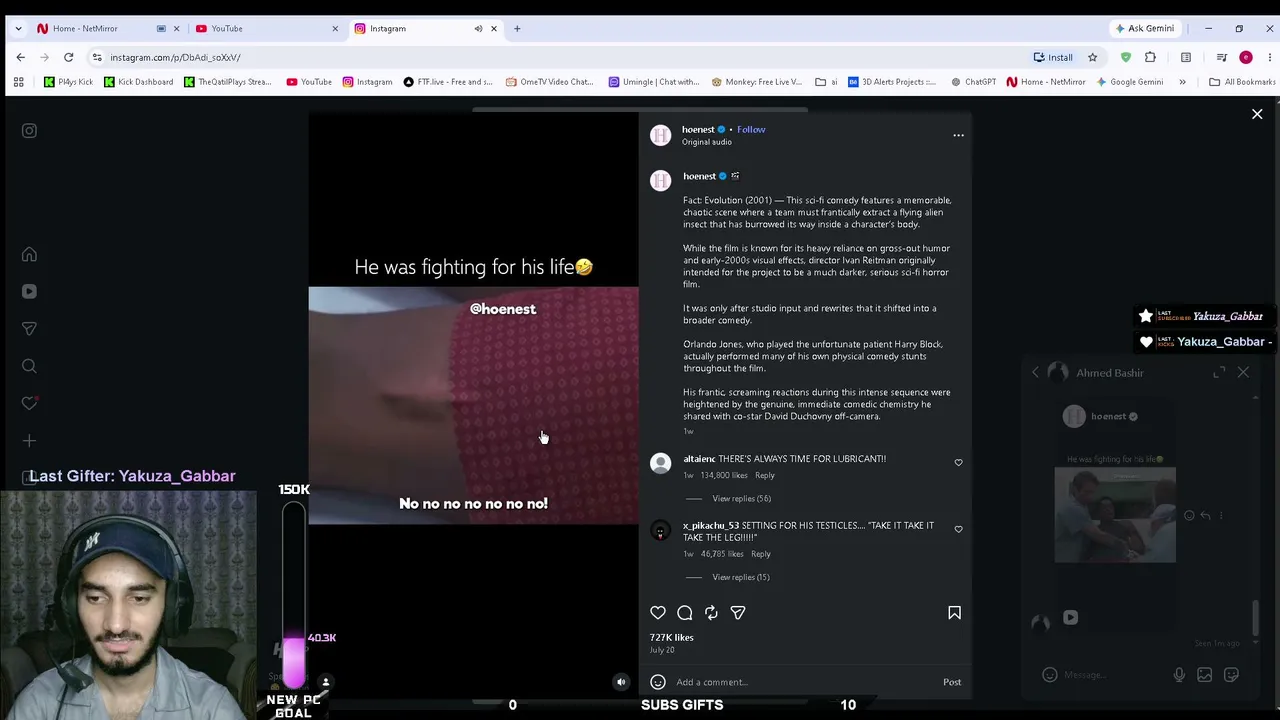Reply to x_pikachu_53's comment
Screen dimensions: 1280x720
(761, 554)
